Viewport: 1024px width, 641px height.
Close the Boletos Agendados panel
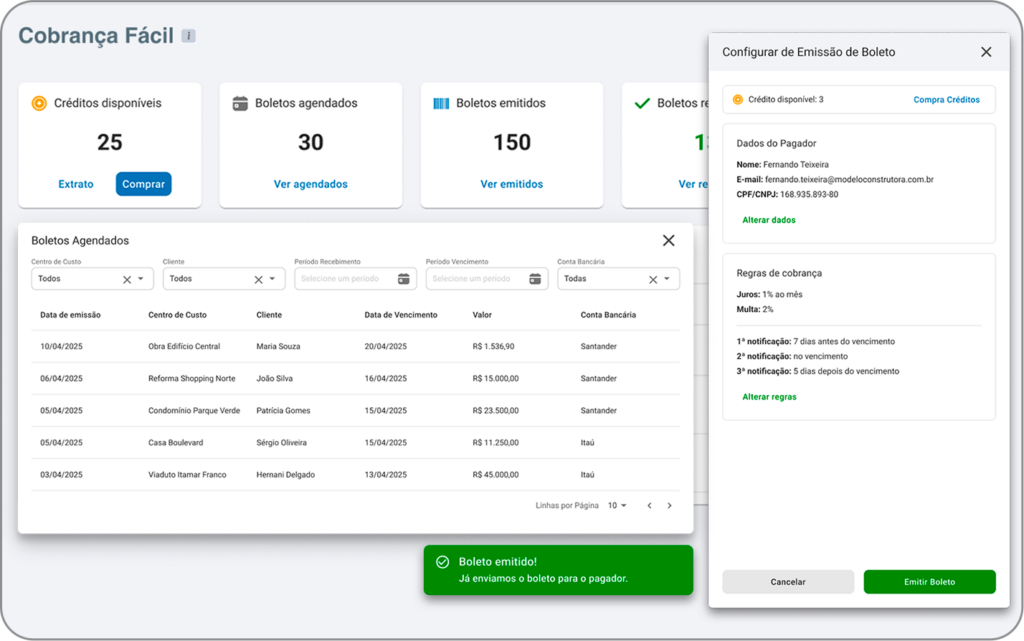click(669, 240)
